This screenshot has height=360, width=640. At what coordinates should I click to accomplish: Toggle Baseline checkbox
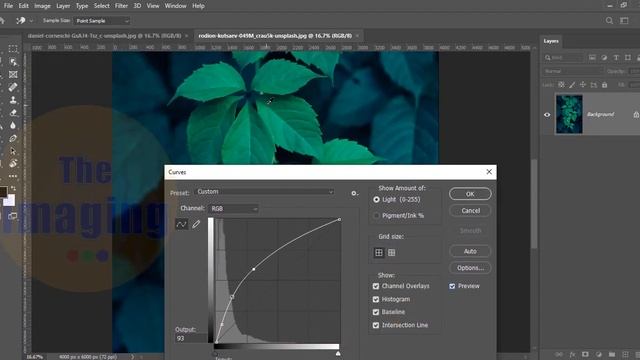click(376, 312)
